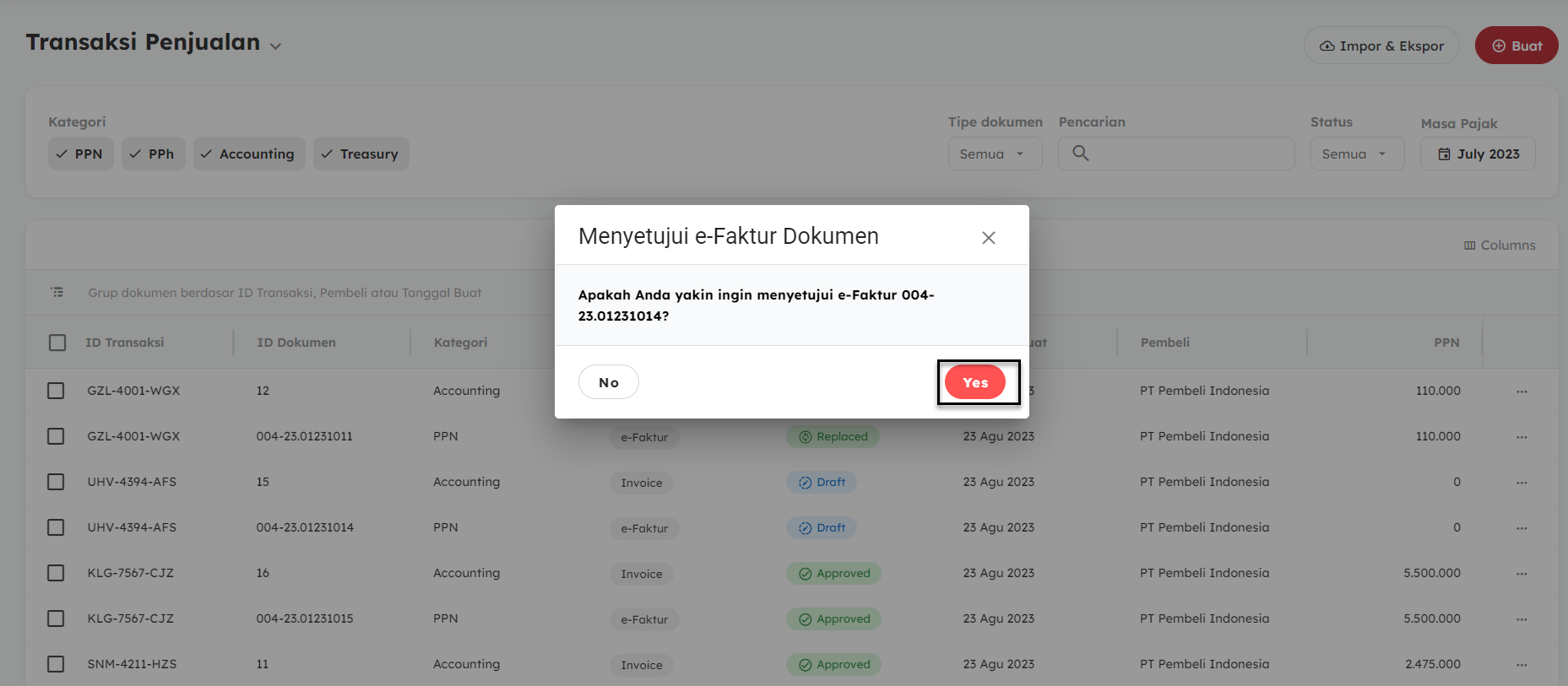Open three-dot menu for document 16
The height and width of the screenshot is (686, 1568).
[x=1521, y=574]
